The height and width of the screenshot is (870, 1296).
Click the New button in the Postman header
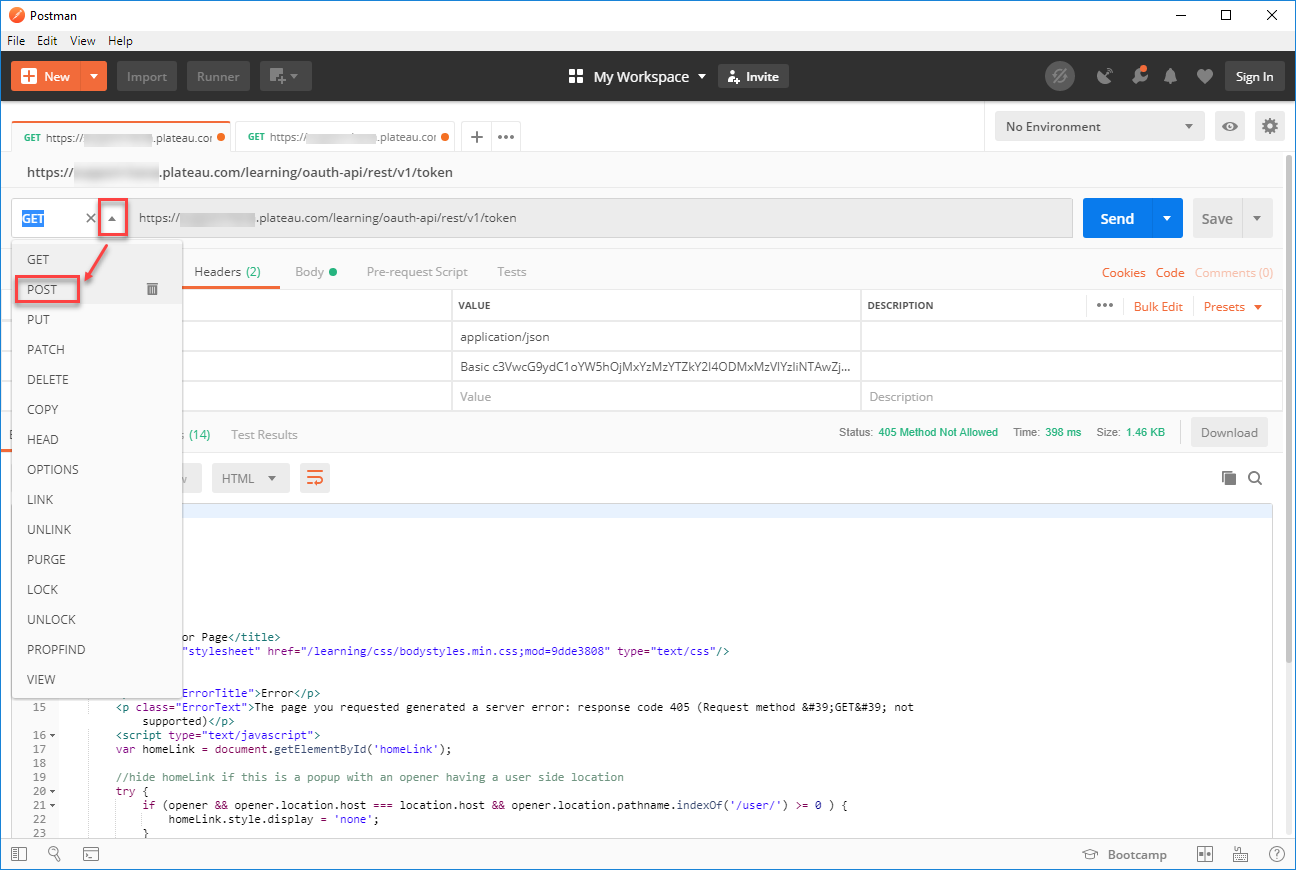(x=45, y=77)
